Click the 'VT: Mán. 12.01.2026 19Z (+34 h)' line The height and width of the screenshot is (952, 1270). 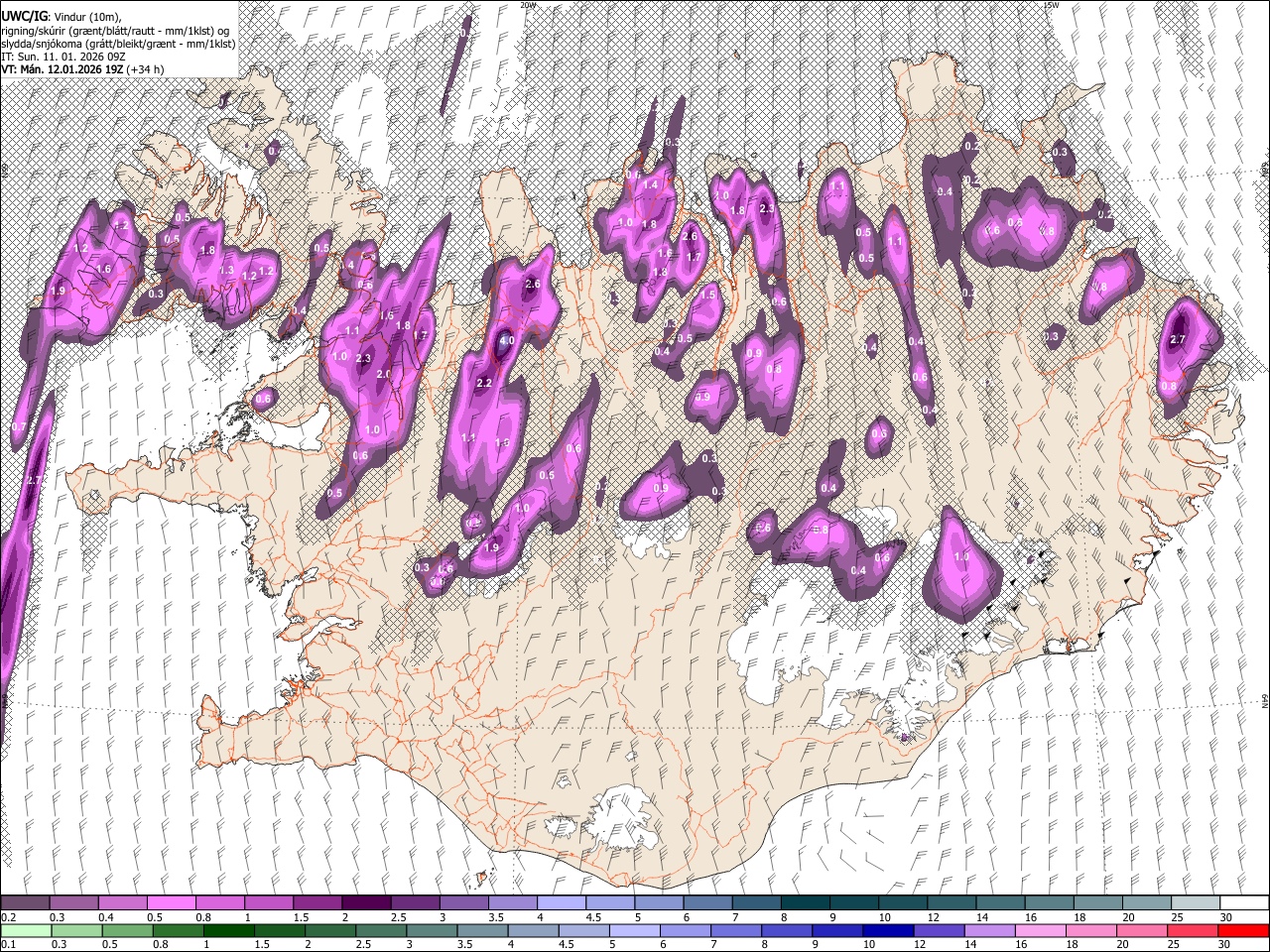[82, 69]
